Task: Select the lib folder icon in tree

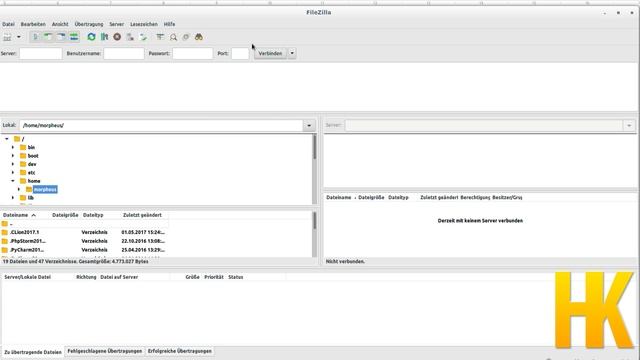Action: click(x=23, y=198)
